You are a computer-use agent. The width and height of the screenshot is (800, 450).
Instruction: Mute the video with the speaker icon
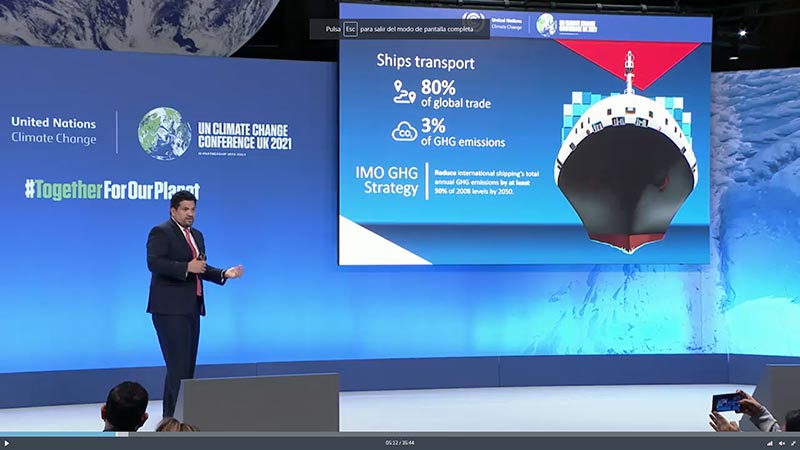pyautogui.click(x=781, y=443)
